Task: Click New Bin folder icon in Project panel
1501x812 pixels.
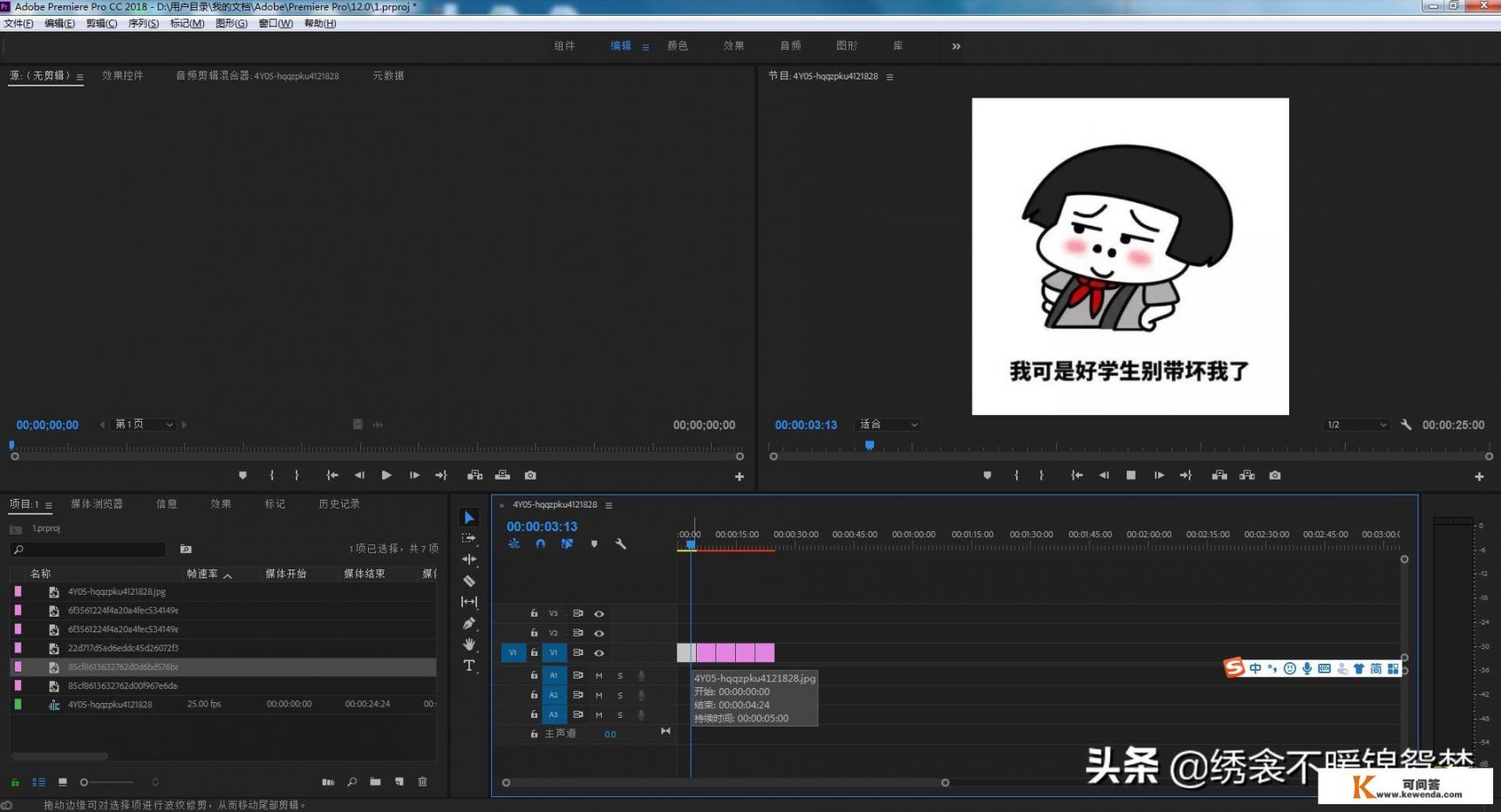Action: pyautogui.click(x=375, y=781)
